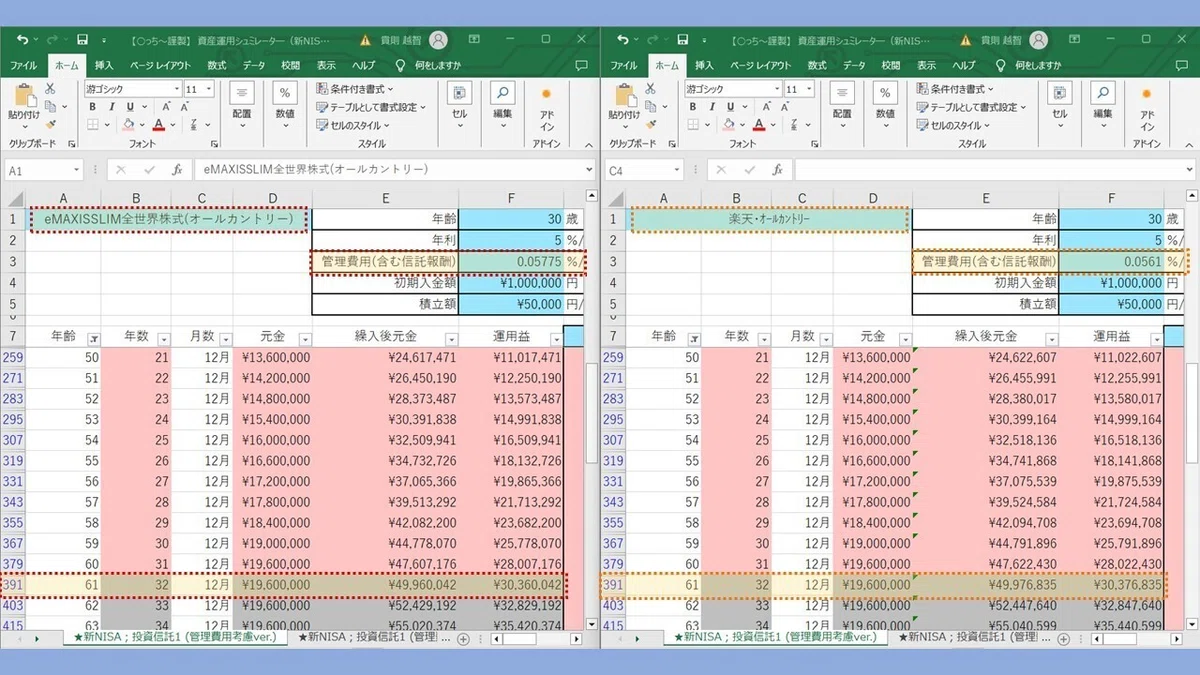Click Name Box showing C4 in right window
1200x675 pixels.
click(644, 170)
